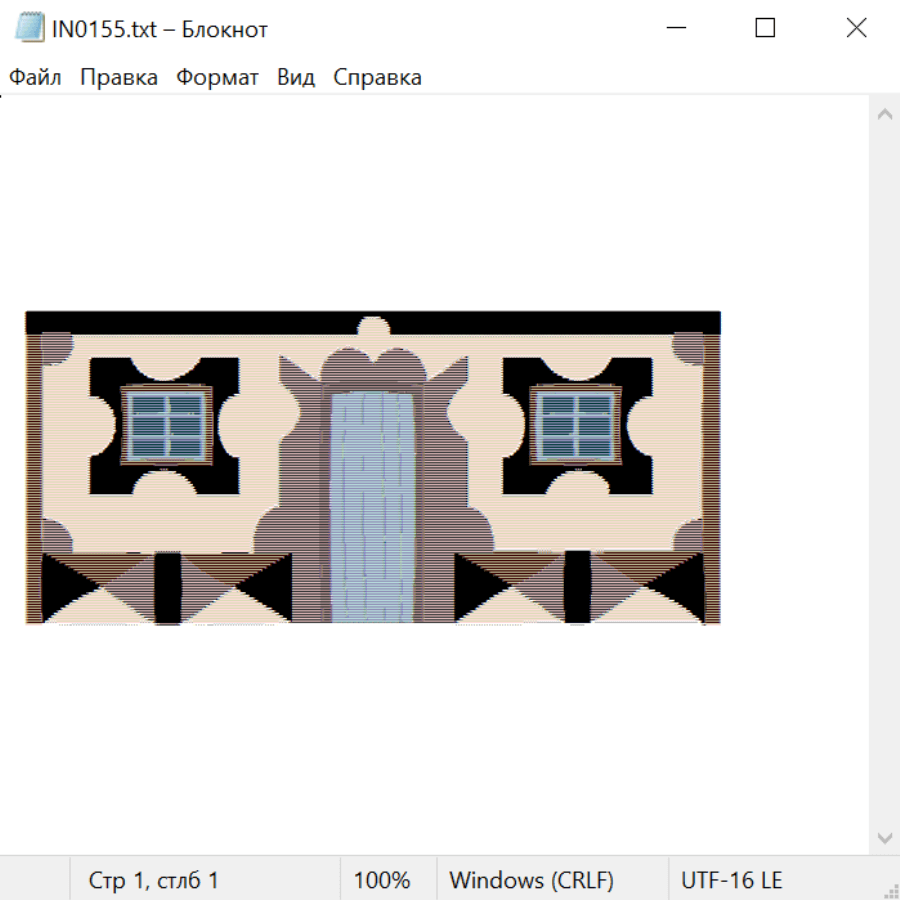Minimize the Блокнот window

(x=675, y=29)
